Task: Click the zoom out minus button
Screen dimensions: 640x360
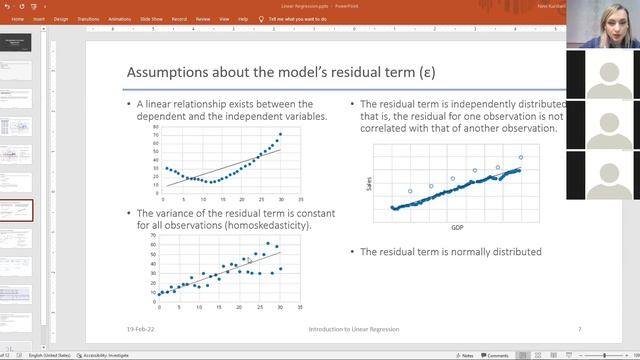Action: click(x=580, y=356)
